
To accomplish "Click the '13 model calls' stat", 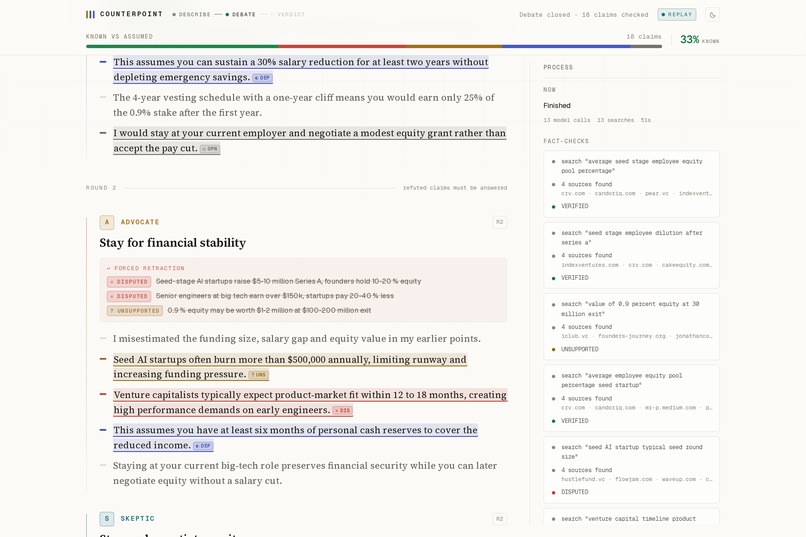I will (x=567, y=120).
